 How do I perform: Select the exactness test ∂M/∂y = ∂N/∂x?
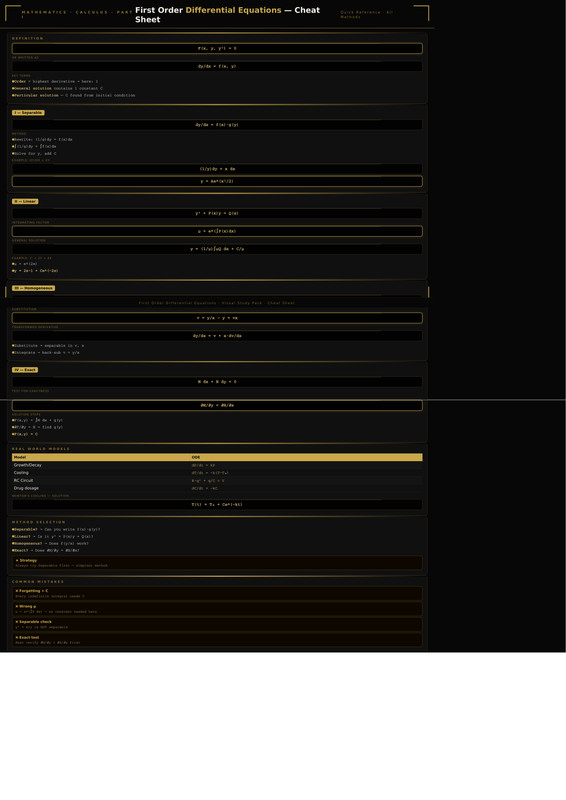tap(217, 405)
